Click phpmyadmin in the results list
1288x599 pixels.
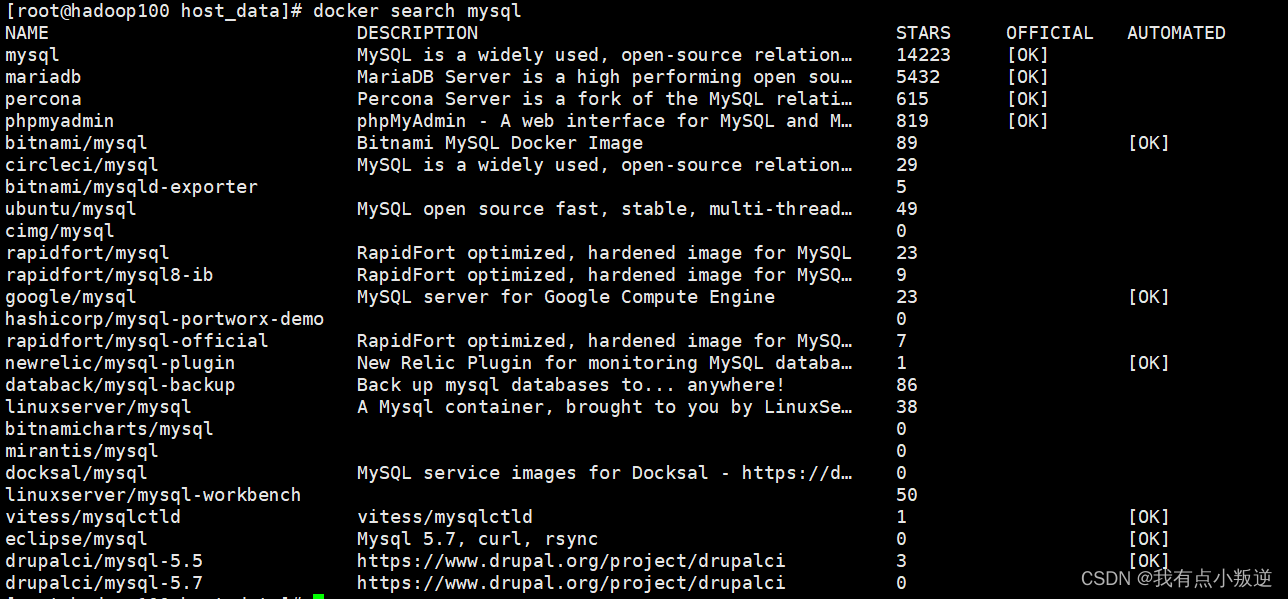click(x=60, y=121)
